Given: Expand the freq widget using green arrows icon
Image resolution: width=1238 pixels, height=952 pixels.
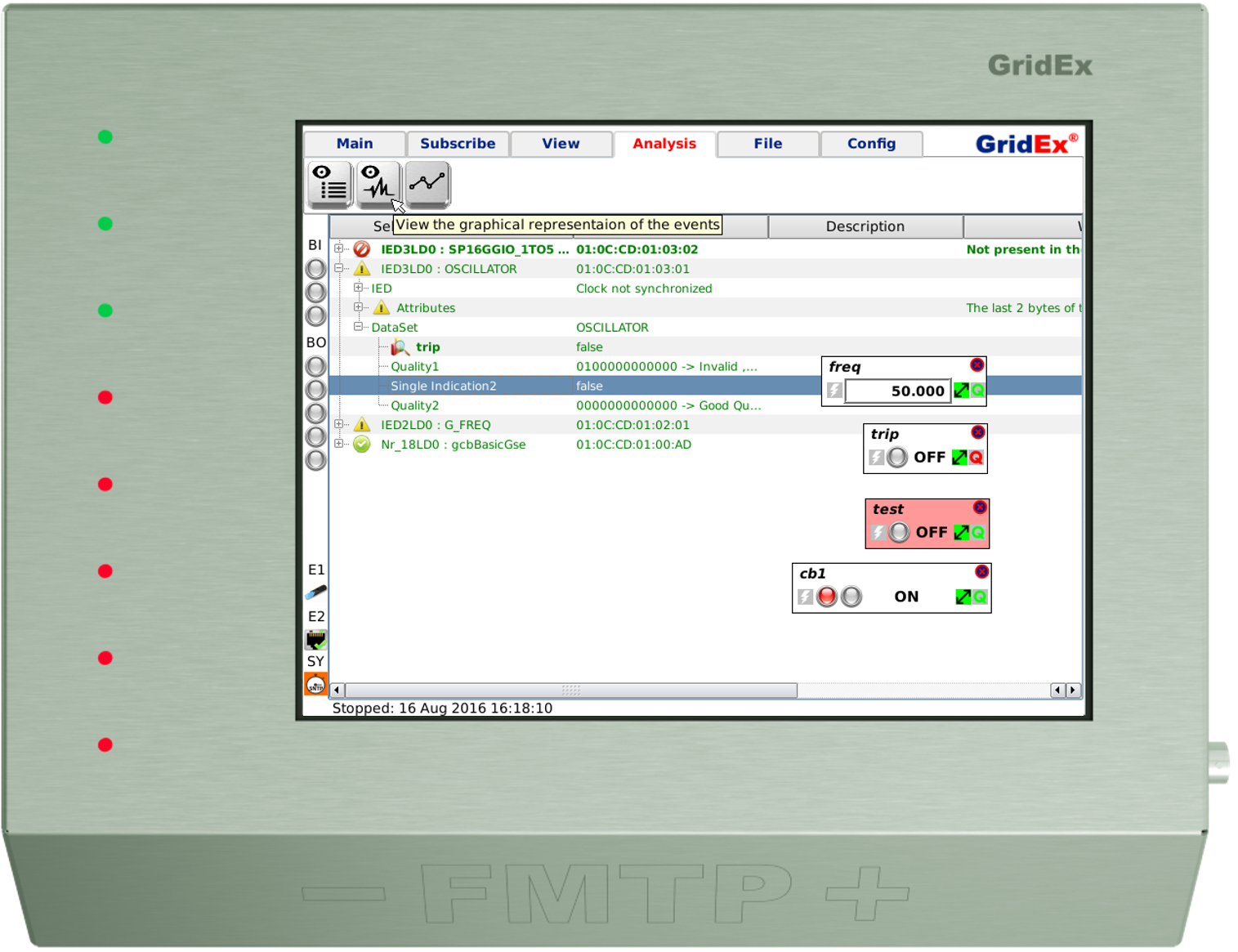Looking at the screenshot, I should 960,391.
